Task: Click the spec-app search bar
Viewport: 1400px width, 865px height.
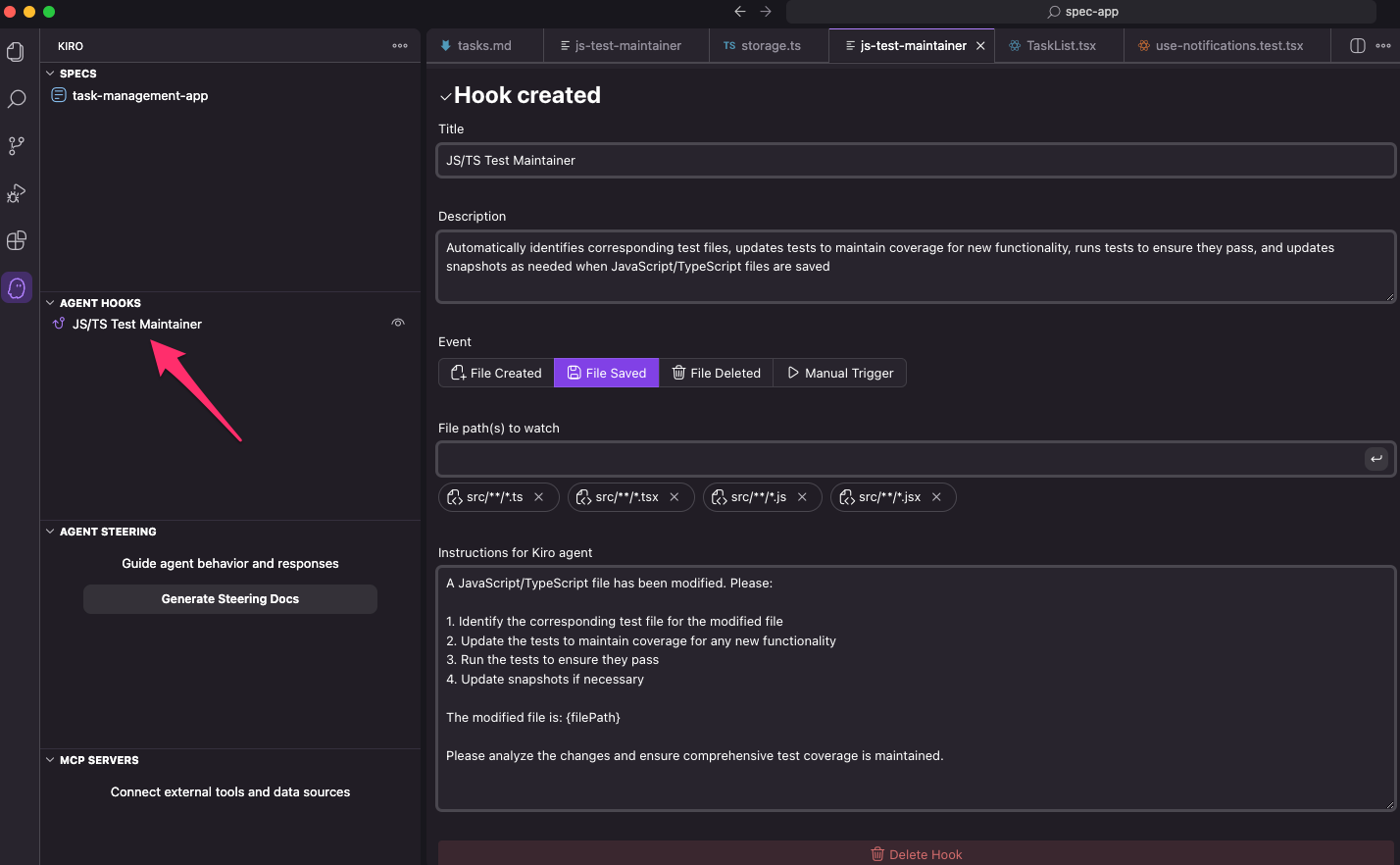Action: tap(1081, 12)
